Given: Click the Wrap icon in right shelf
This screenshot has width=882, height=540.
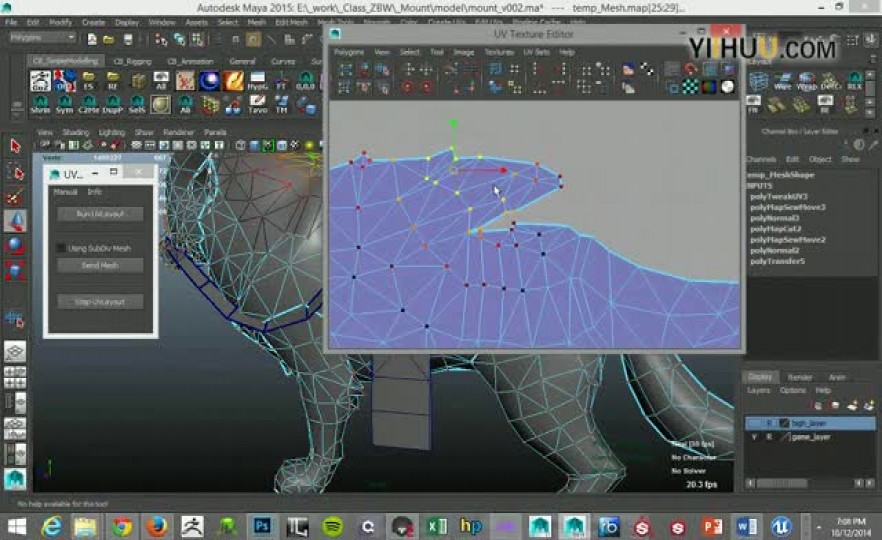Looking at the screenshot, I should (807, 81).
